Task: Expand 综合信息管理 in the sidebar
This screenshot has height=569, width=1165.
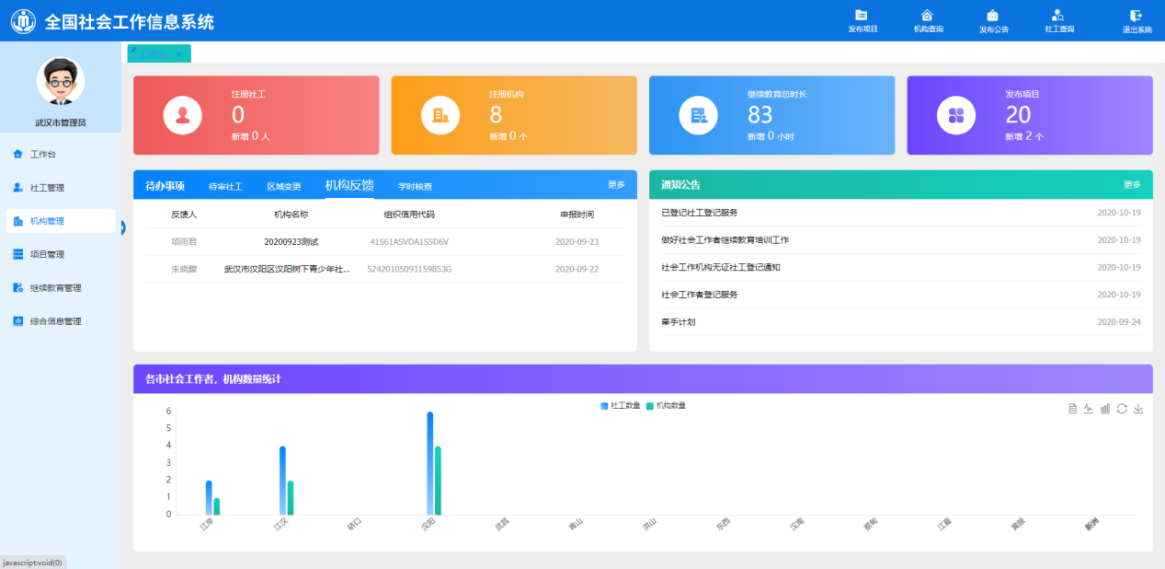Action: click(x=60, y=322)
